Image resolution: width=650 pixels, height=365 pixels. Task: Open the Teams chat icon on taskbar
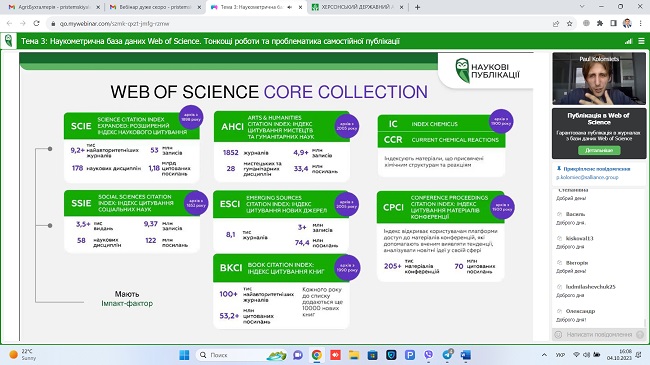[298, 355]
